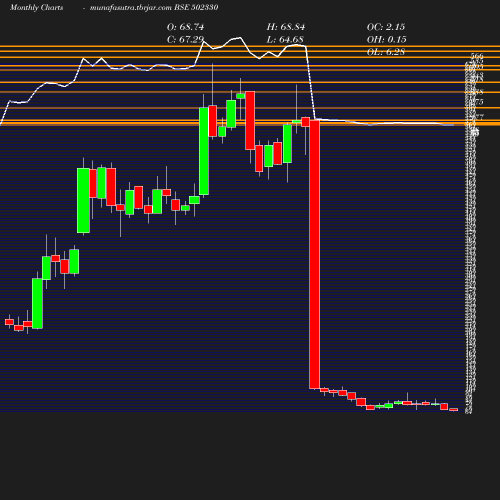Select the close value 'C: 67.29'
This screenshot has width=500, height=500.
[185, 40]
